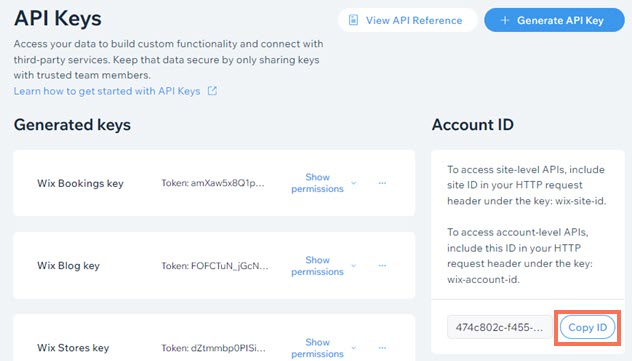Click the external link icon after API Keys link
Image resolution: width=632 pixels, height=361 pixels.
point(212,91)
